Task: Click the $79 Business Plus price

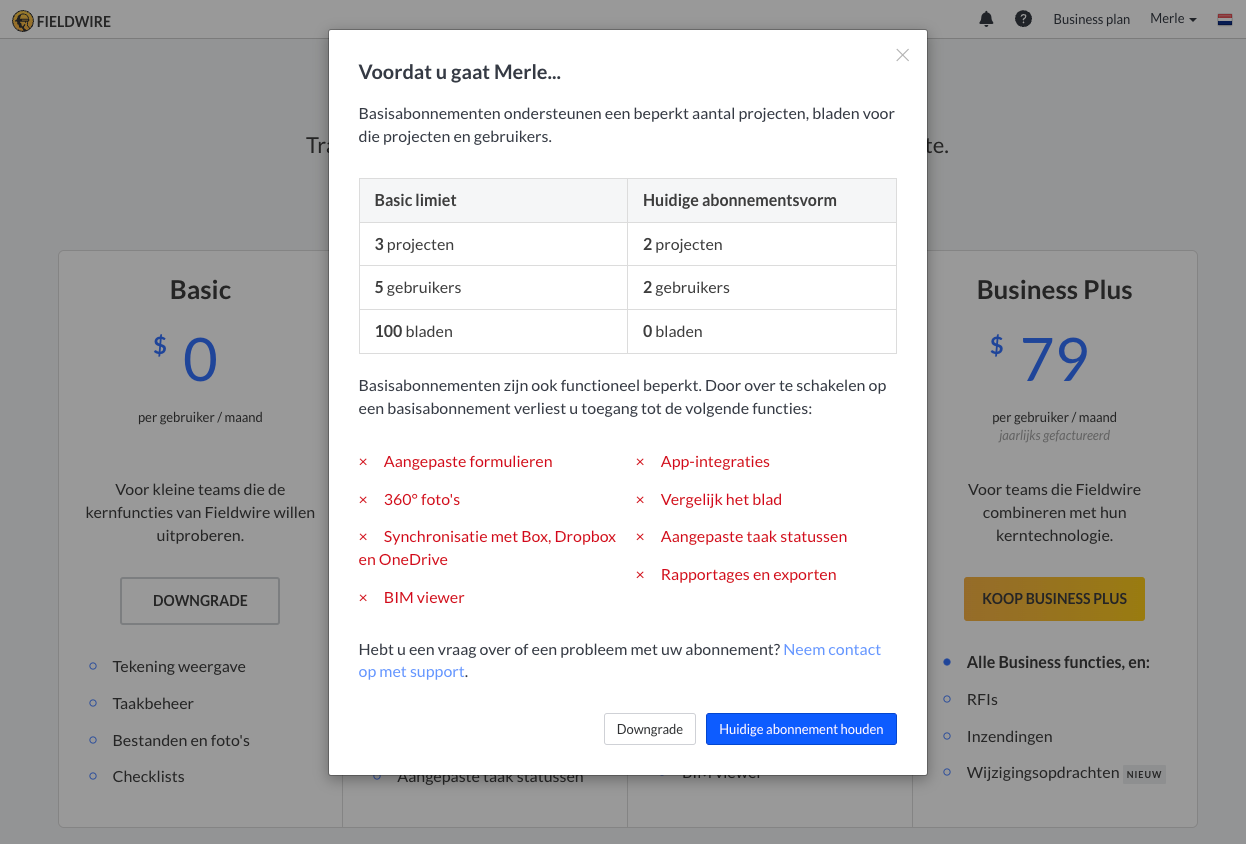Action: [1040, 360]
